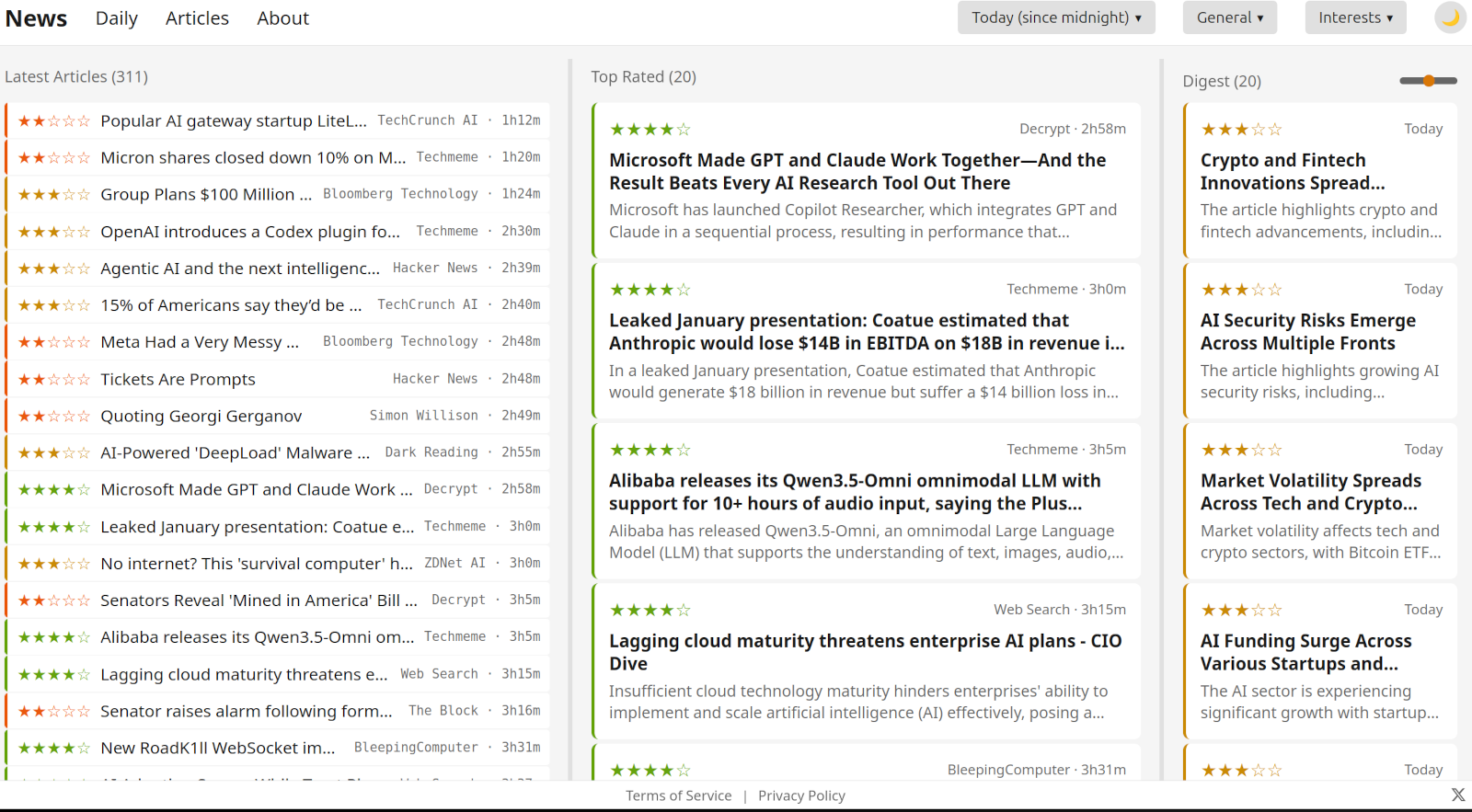Open the Interests dropdown

[1355, 17]
